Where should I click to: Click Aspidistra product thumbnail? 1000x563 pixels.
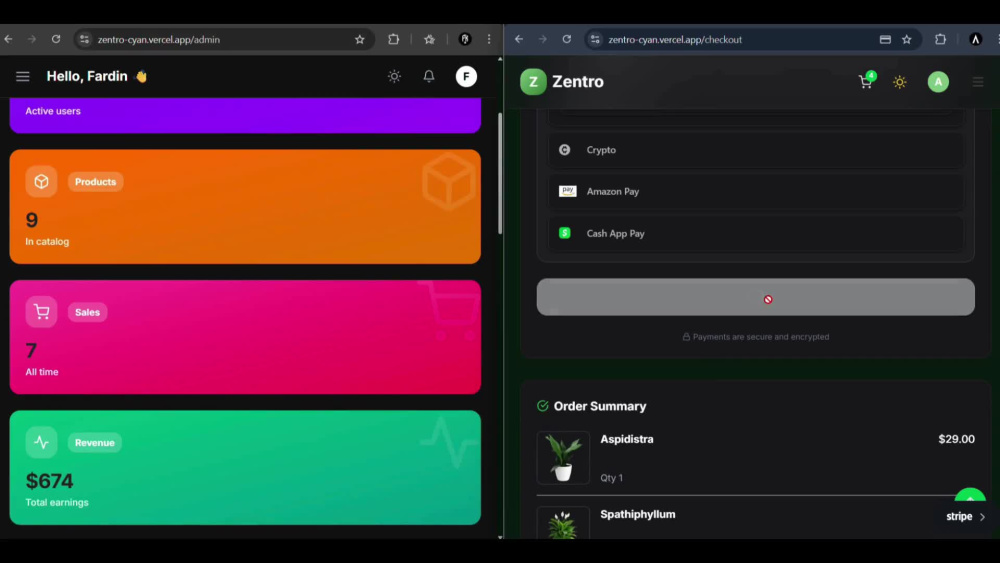563,458
